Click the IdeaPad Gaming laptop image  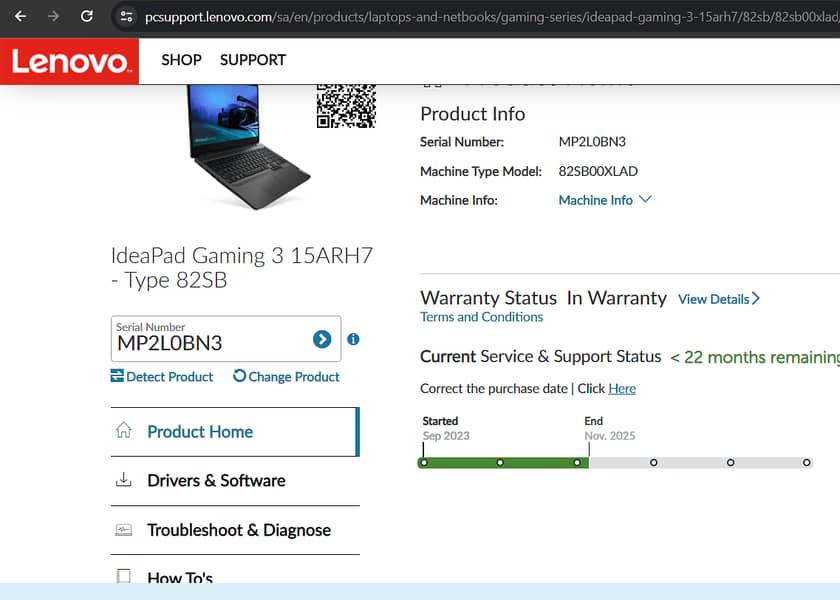(x=236, y=145)
